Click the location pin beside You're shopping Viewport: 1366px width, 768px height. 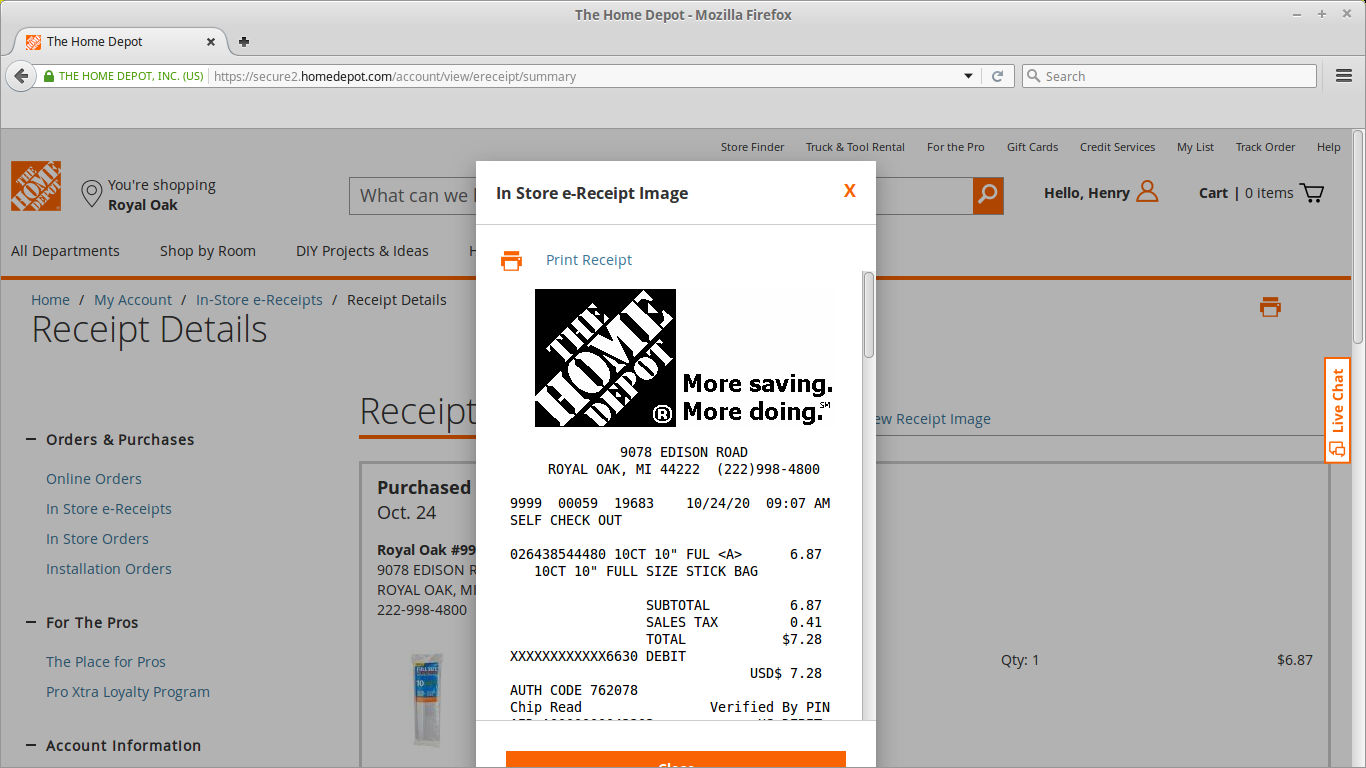pos(91,194)
